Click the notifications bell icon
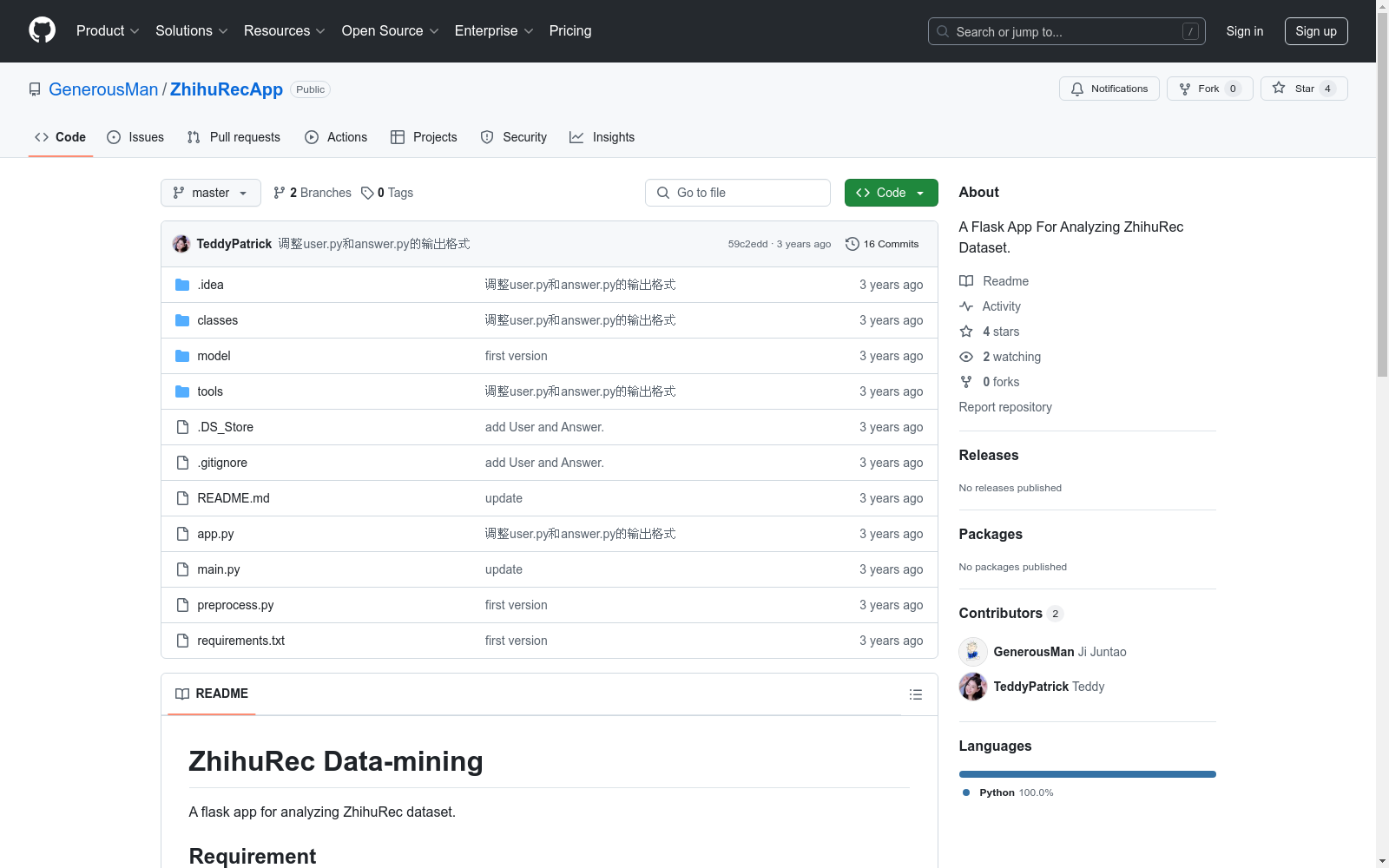 1077,89
